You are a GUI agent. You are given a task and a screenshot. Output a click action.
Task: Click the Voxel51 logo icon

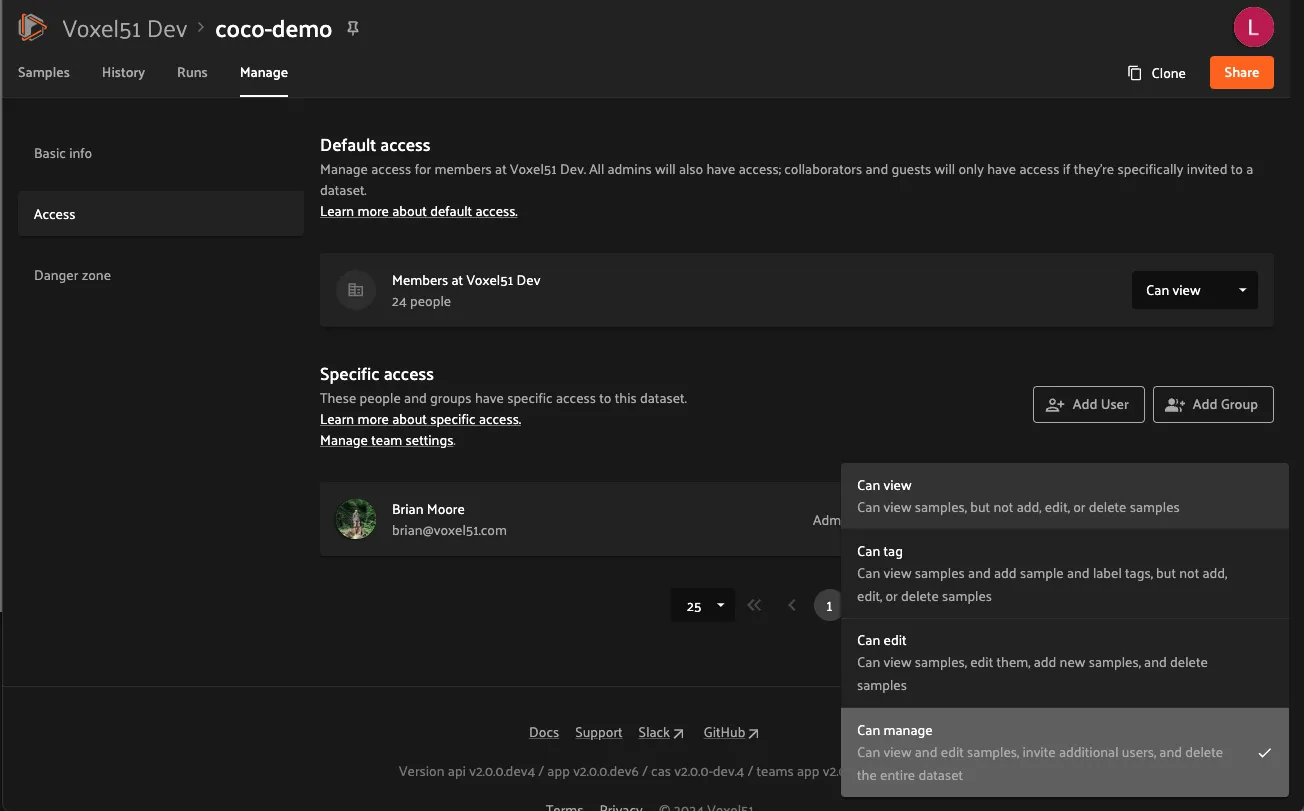[x=32, y=28]
